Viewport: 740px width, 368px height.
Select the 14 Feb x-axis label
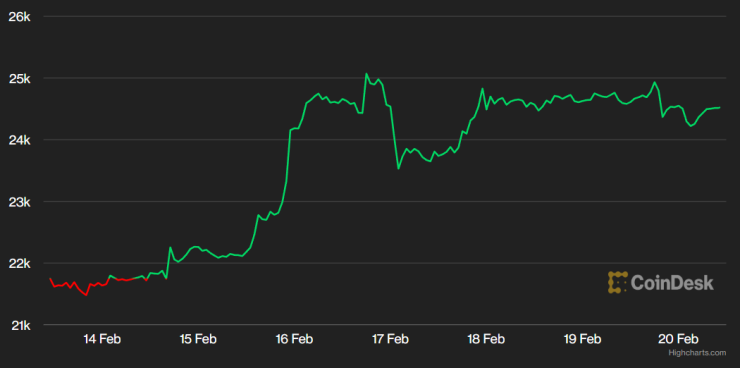click(x=102, y=338)
